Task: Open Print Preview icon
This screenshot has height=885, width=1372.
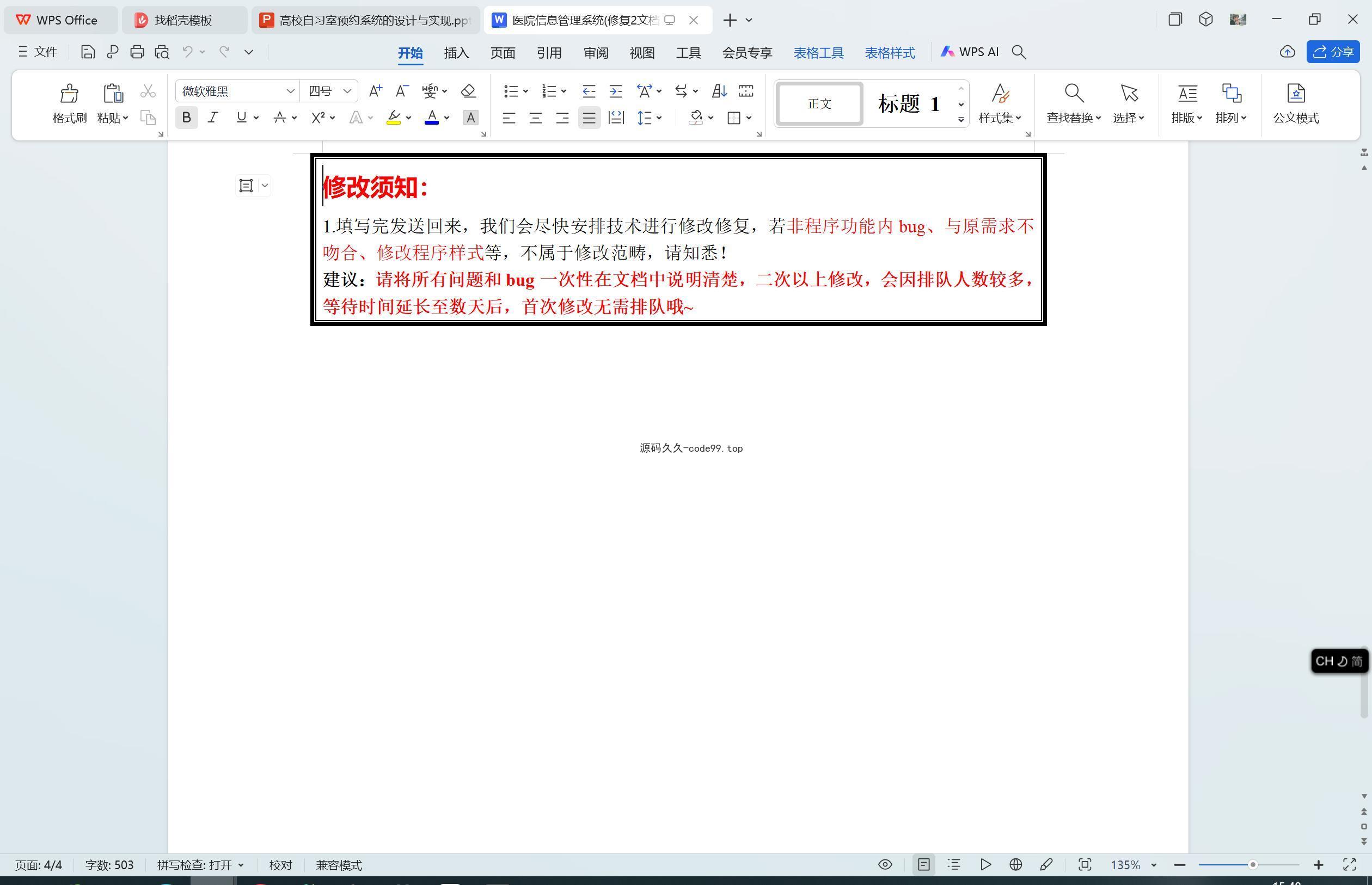Action: 162,52
